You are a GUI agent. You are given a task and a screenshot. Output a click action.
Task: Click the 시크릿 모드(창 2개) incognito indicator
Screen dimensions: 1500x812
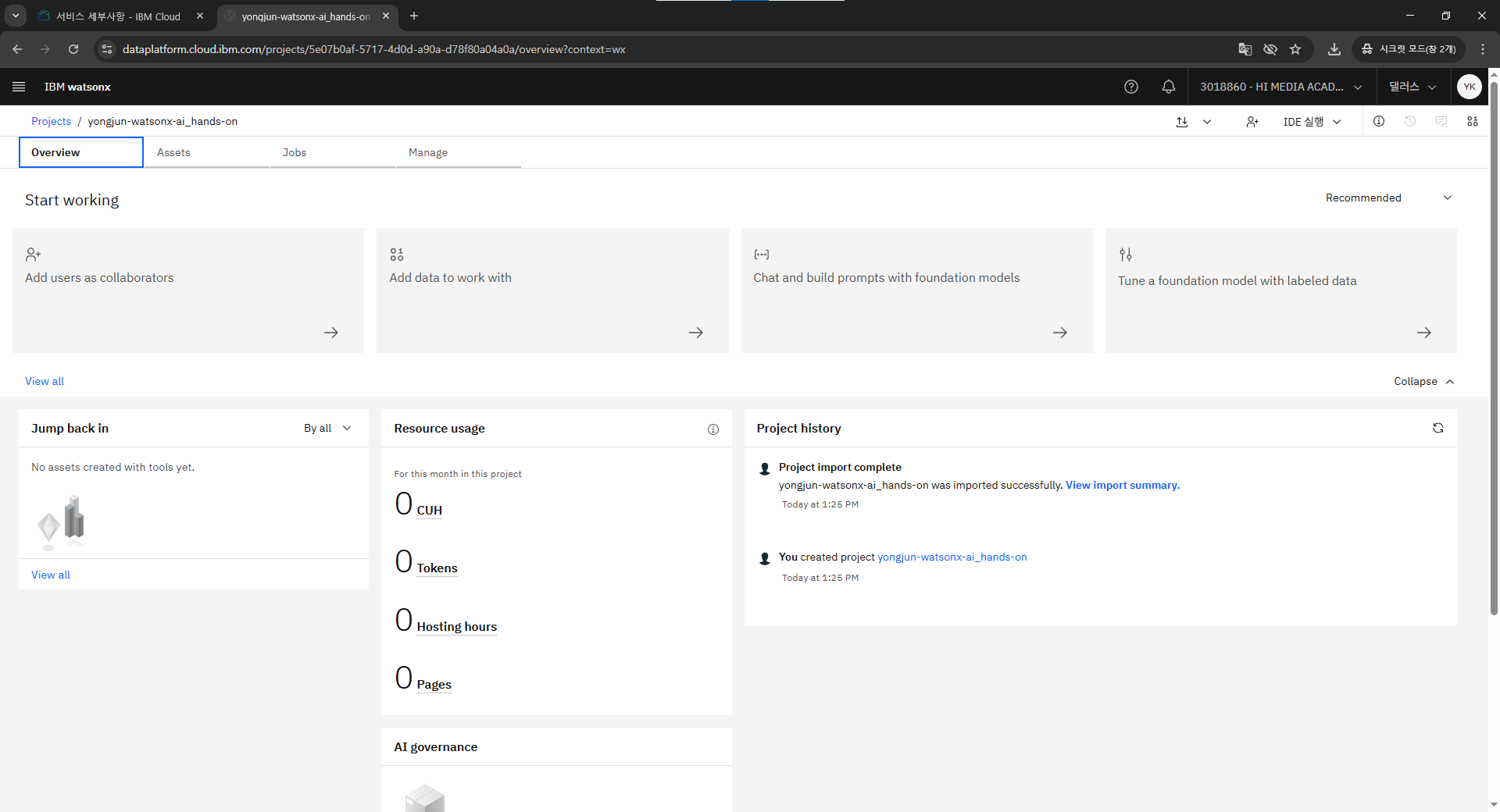point(1409,49)
